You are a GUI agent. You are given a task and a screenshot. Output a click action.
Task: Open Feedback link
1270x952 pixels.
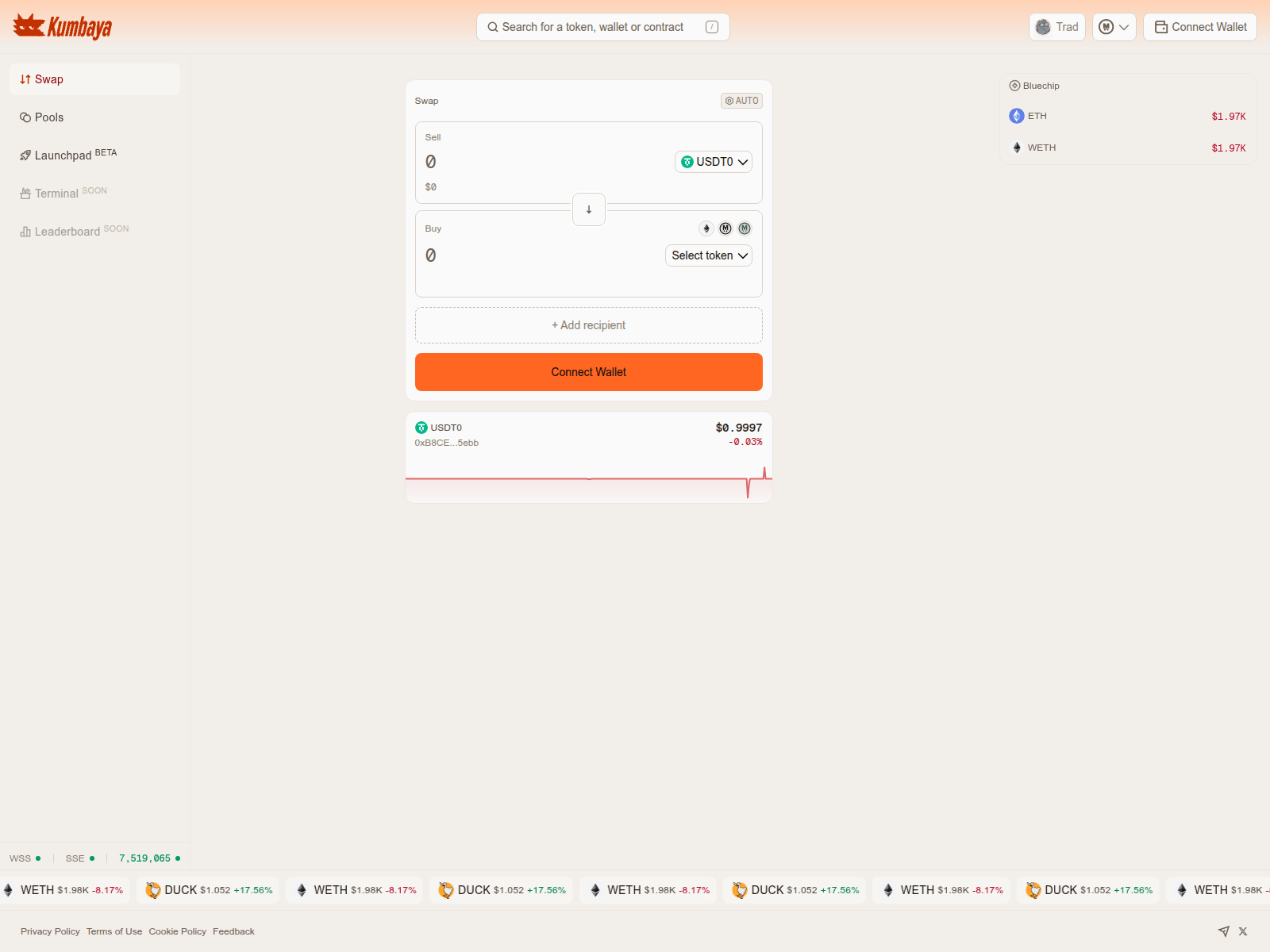(x=233, y=931)
